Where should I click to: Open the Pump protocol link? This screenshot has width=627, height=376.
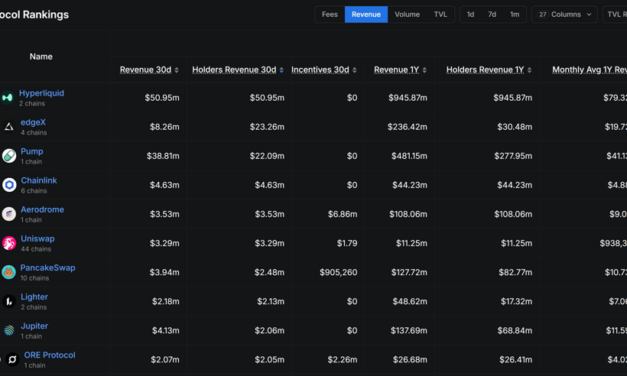click(32, 152)
